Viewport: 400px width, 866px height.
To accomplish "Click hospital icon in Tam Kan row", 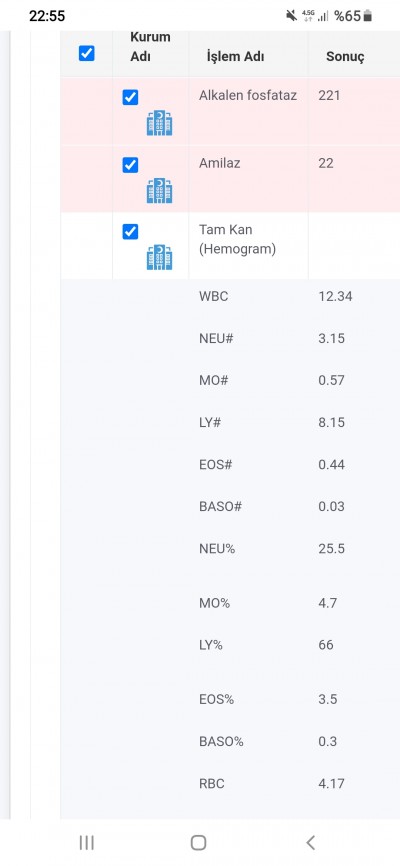I will click(x=159, y=257).
